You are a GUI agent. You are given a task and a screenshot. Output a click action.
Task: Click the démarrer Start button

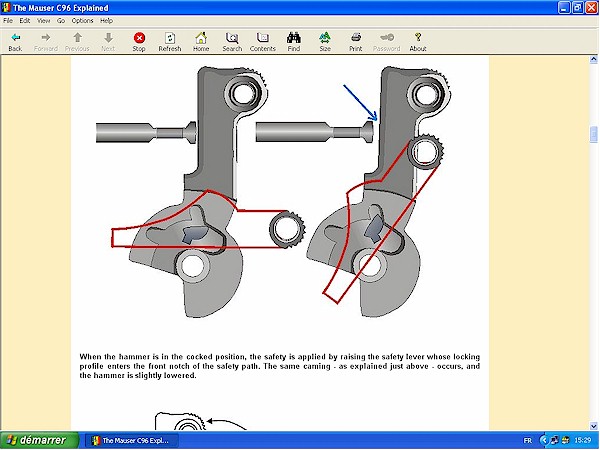[39, 440]
